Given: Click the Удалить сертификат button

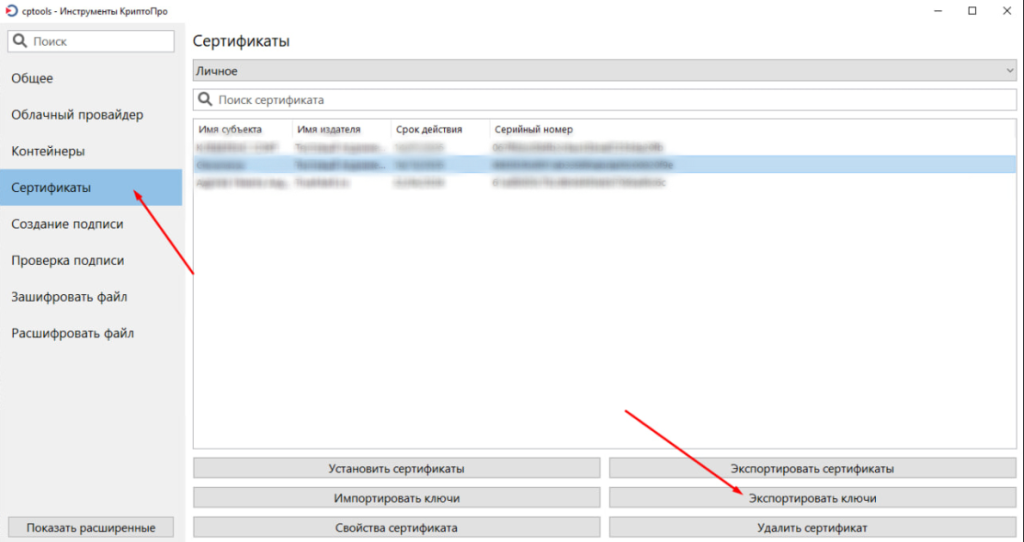Looking at the screenshot, I should (x=812, y=527).
